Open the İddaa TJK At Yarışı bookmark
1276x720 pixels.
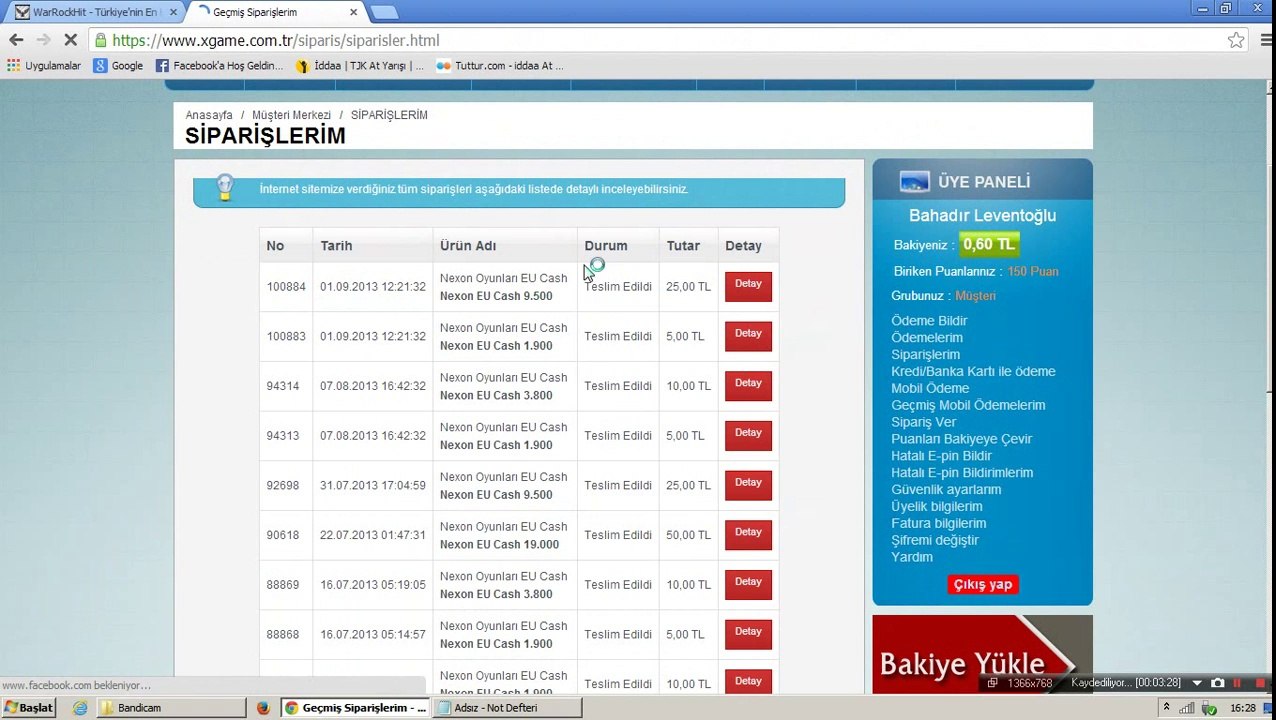[x=359, y=66]
